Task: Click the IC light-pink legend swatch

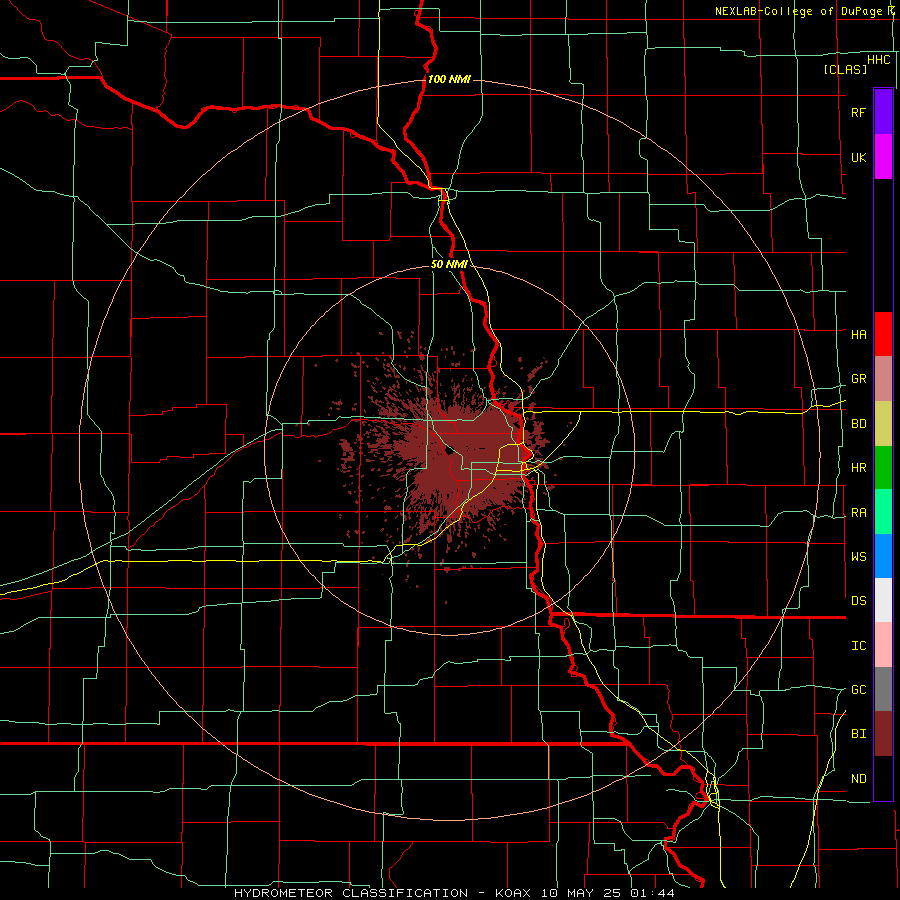Action: pyautogui.click(x=883, y=645)
